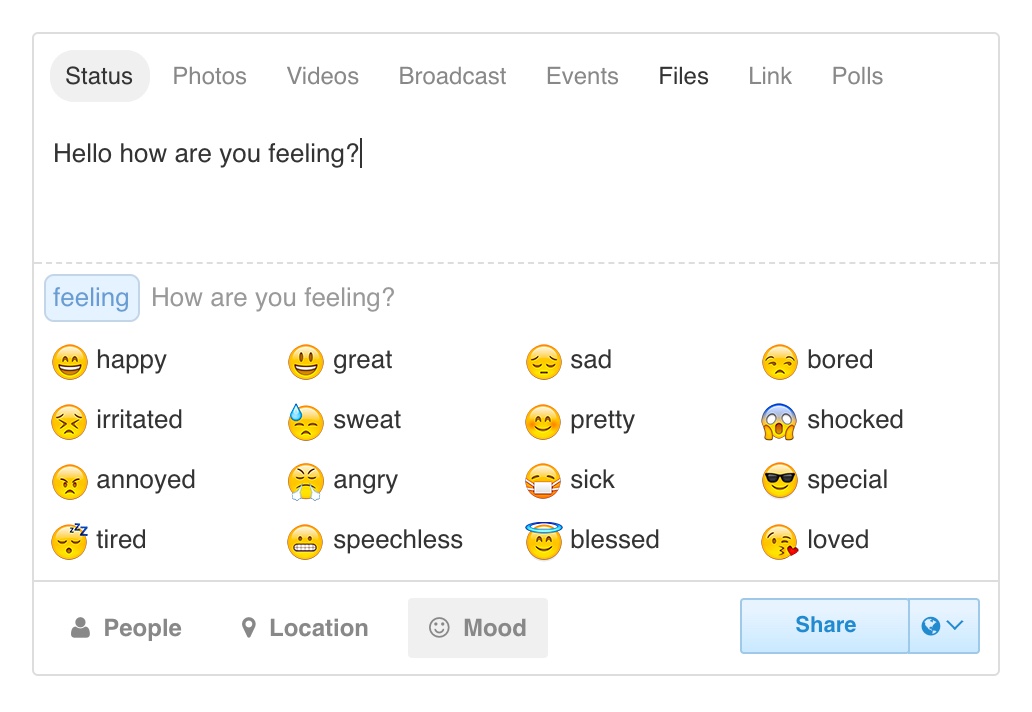Choose the sweat face emoji

point(305,422)
